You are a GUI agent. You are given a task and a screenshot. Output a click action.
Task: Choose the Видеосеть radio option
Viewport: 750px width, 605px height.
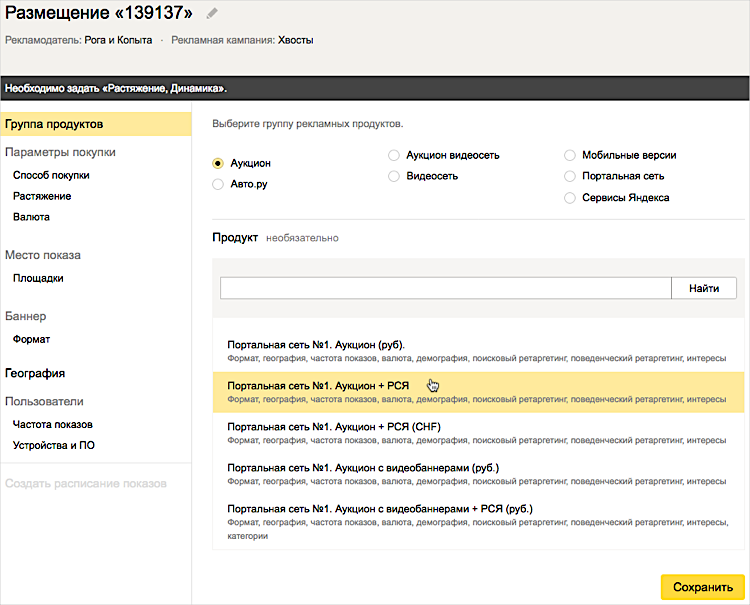click(394, 176)
